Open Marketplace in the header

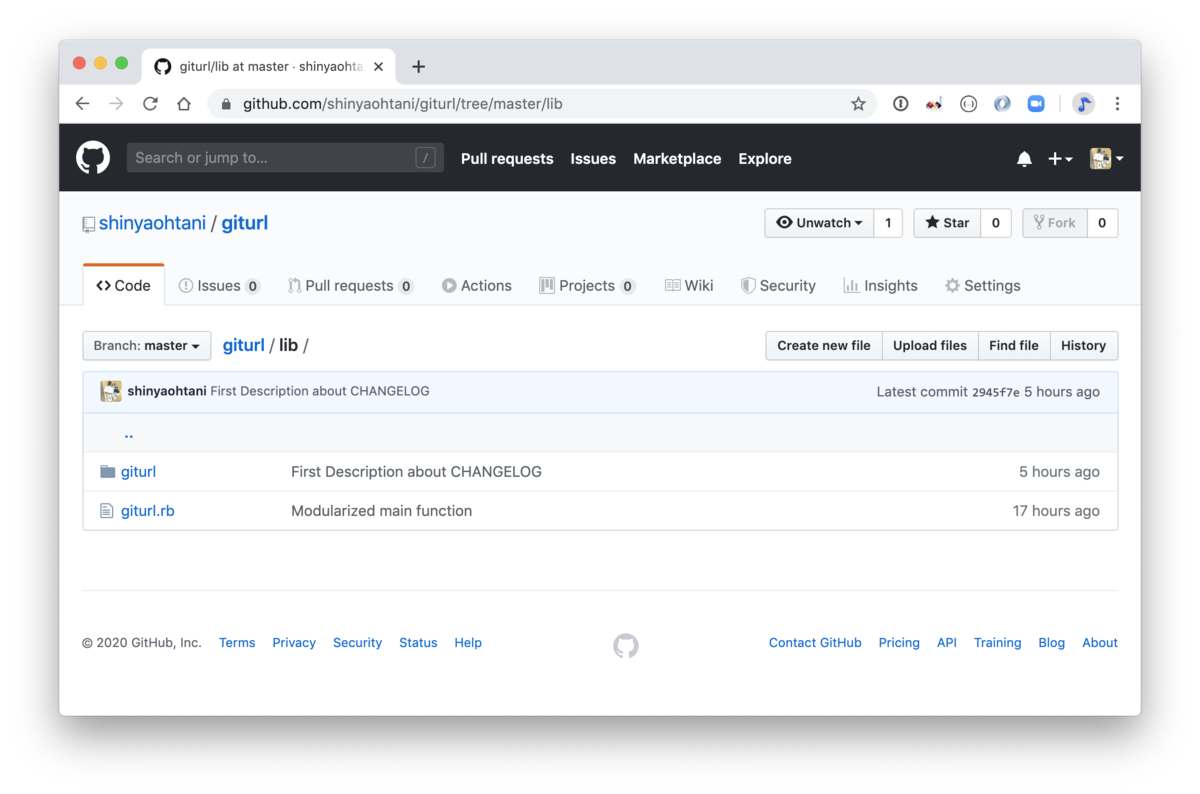pyautogui.click(x=677, y=159)
